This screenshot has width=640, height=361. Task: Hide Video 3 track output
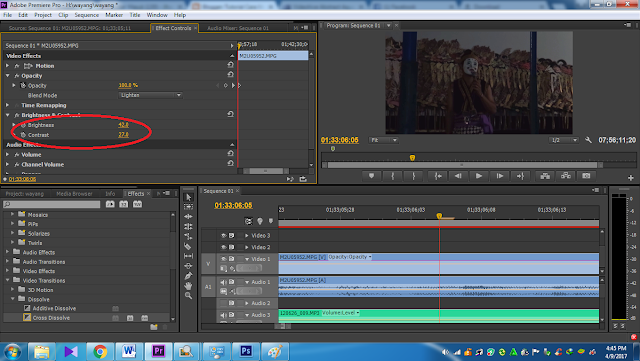pyautogui.click(x=224, y=236)
